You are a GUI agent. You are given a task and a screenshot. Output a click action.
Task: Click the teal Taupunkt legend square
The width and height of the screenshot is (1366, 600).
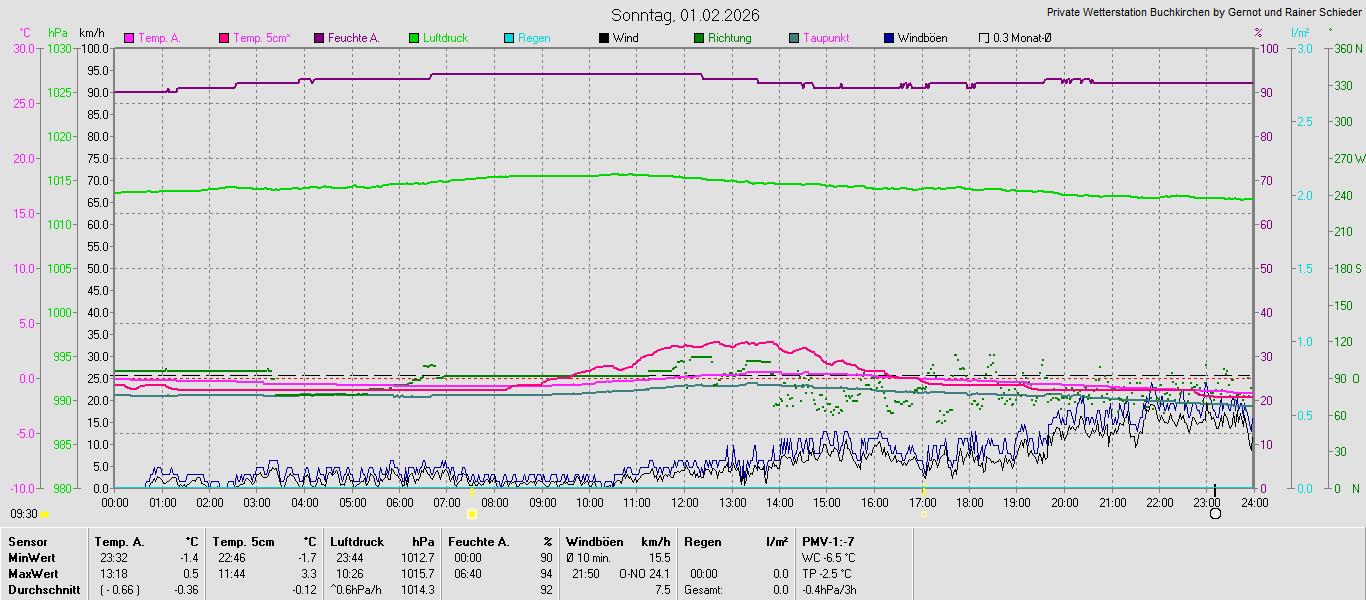[794, 38]
